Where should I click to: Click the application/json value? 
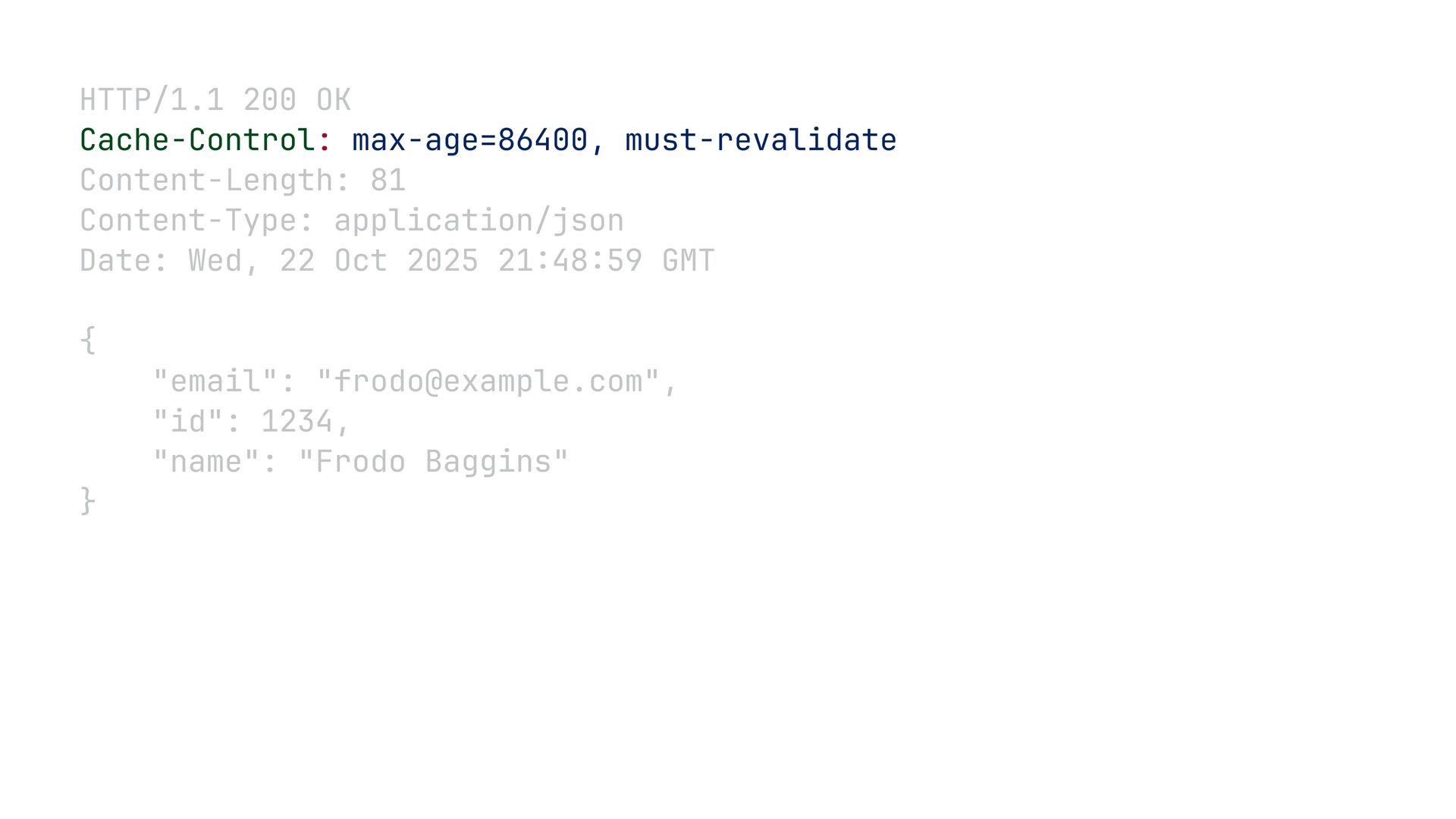pos(479,221)
